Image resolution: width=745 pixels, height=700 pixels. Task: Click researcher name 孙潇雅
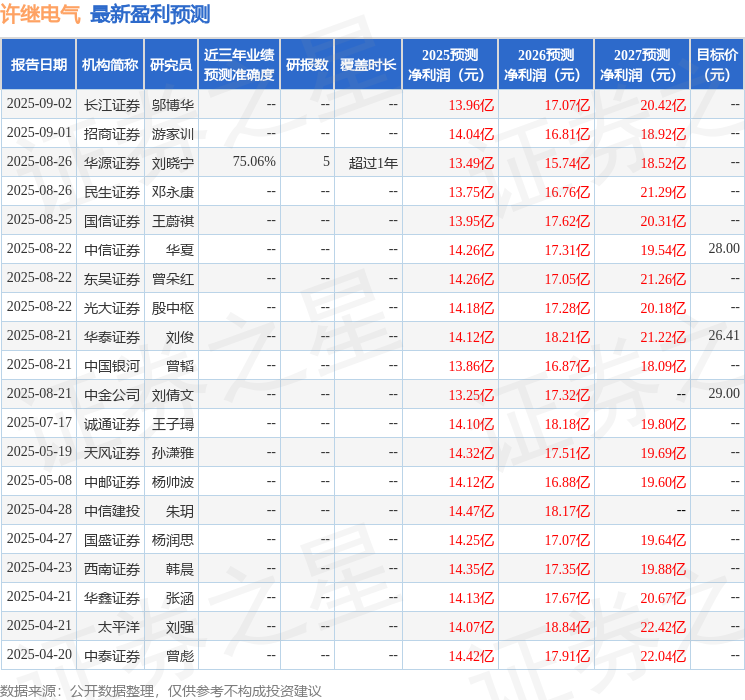172,453
